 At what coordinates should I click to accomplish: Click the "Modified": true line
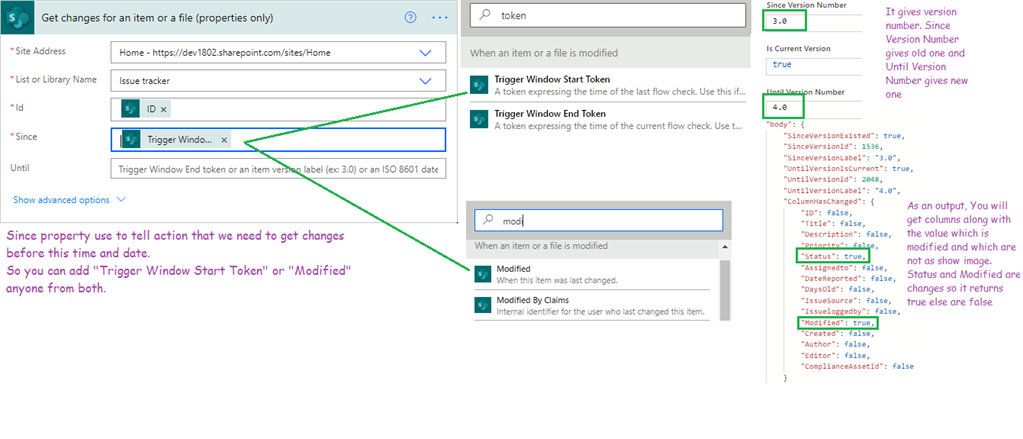coord(838,323)
